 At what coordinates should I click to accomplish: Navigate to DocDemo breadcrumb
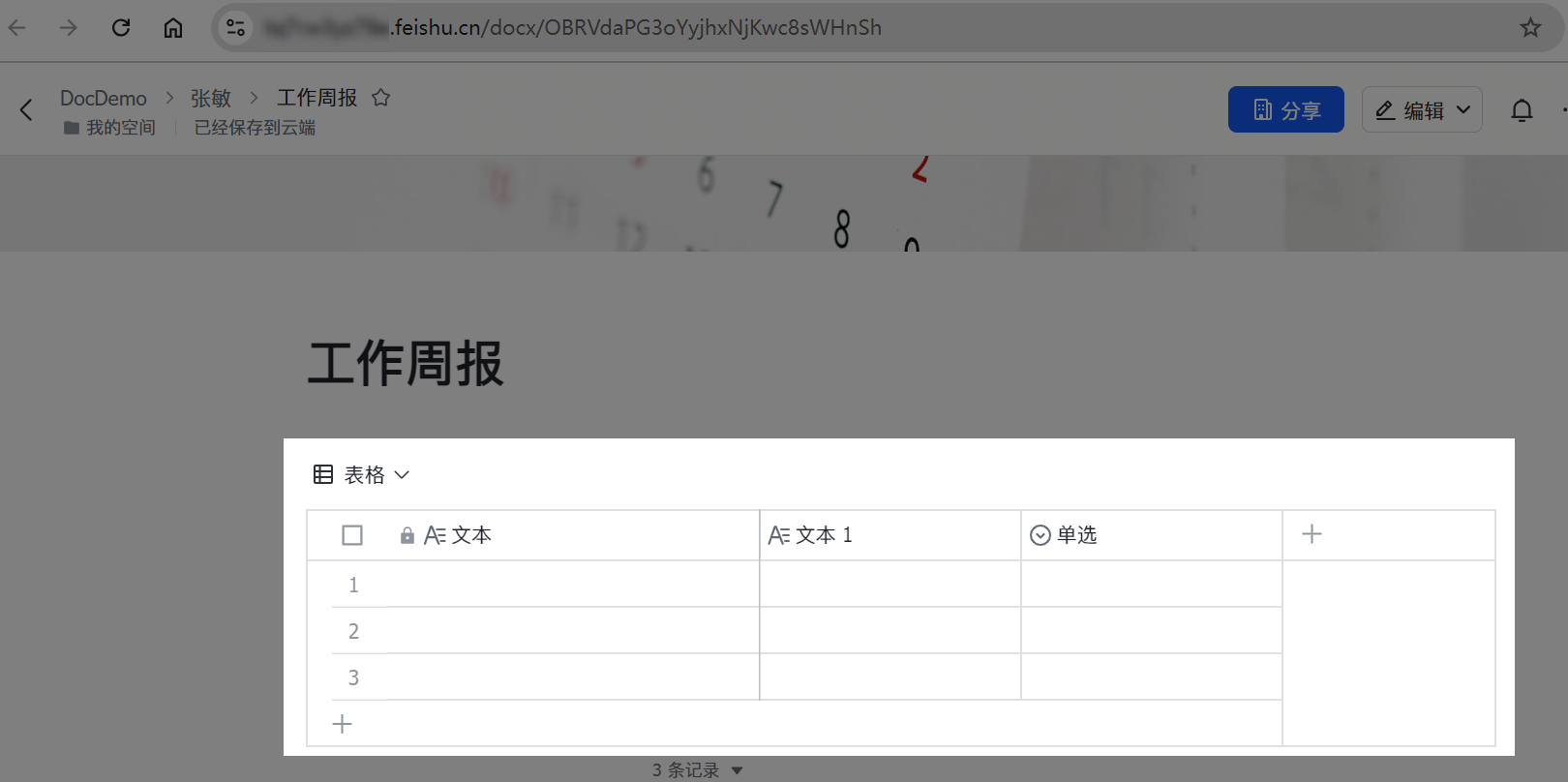pyautogui.click(x=104, y=98)
